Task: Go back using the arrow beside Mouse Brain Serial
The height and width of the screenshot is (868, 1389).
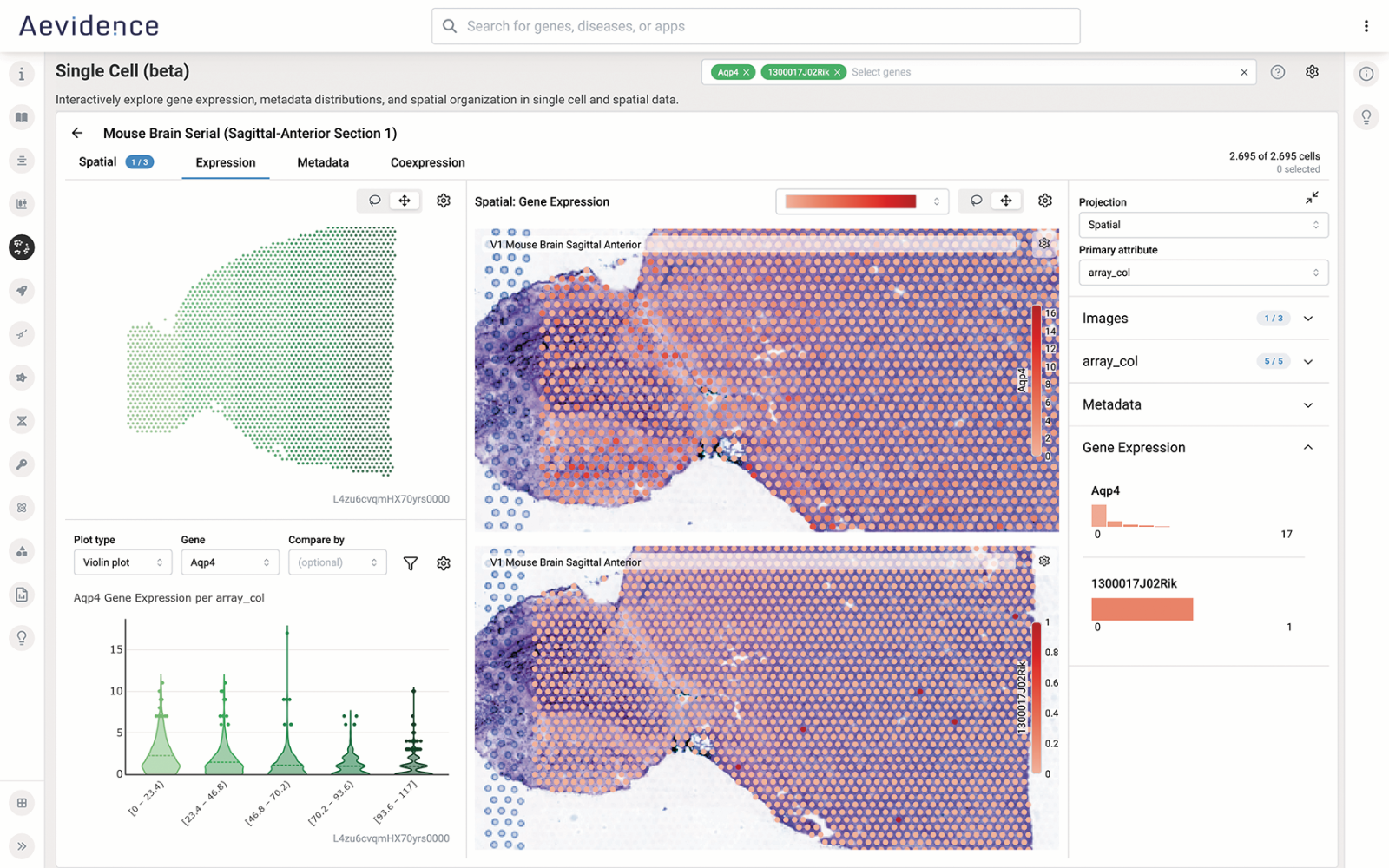Action: [77, 133]
